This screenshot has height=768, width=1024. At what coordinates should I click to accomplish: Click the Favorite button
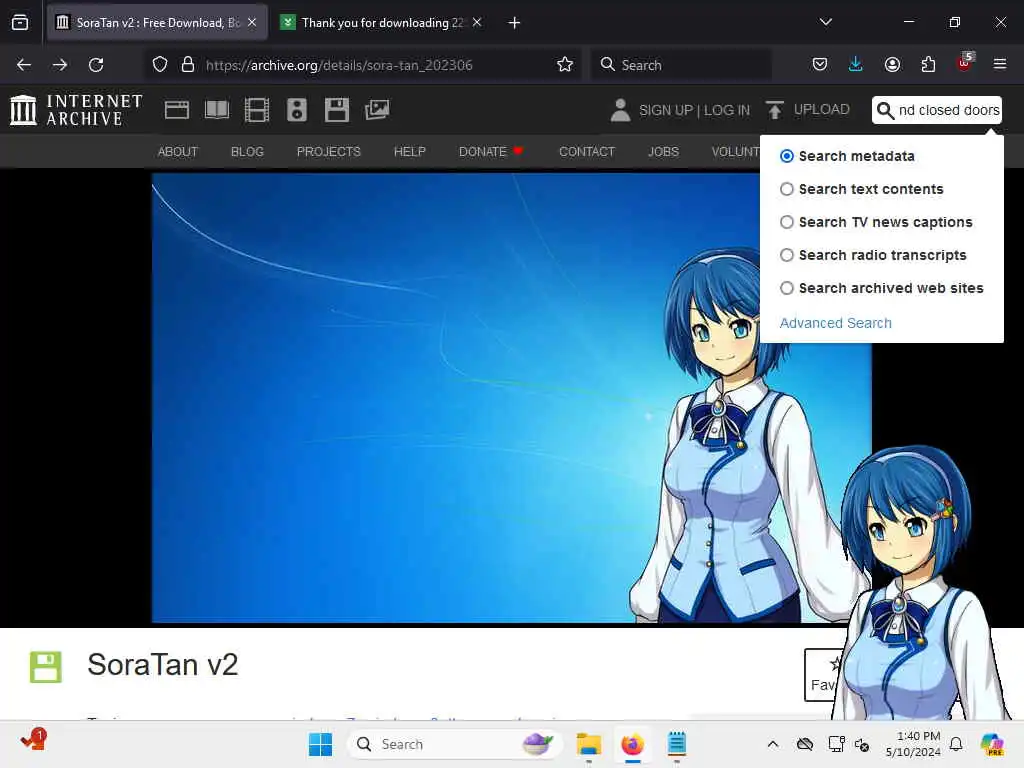[822, 675]
